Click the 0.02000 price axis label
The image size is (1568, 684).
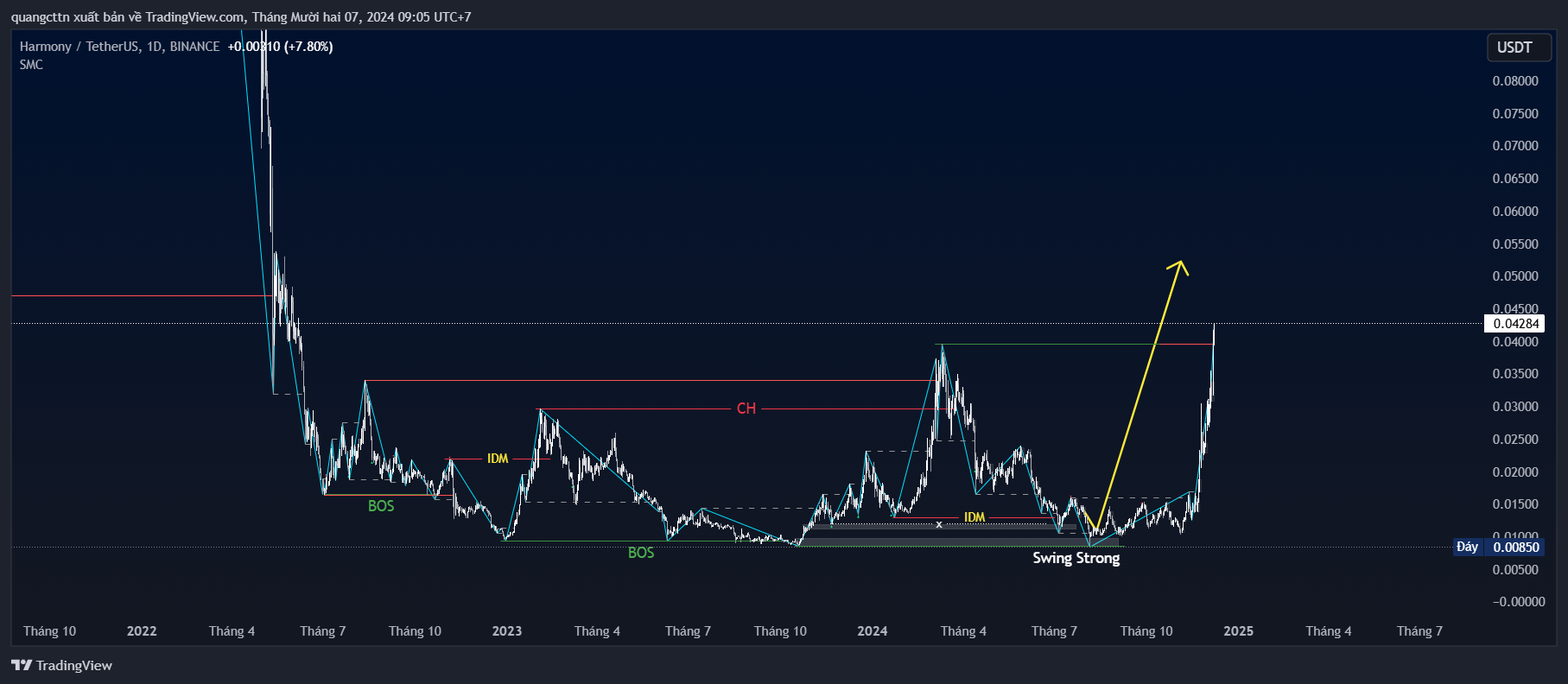pos(1515,472)
